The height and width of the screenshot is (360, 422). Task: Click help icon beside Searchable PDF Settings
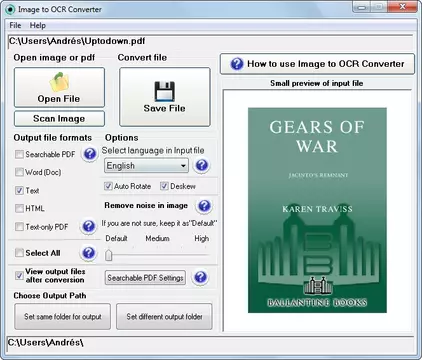200,277
